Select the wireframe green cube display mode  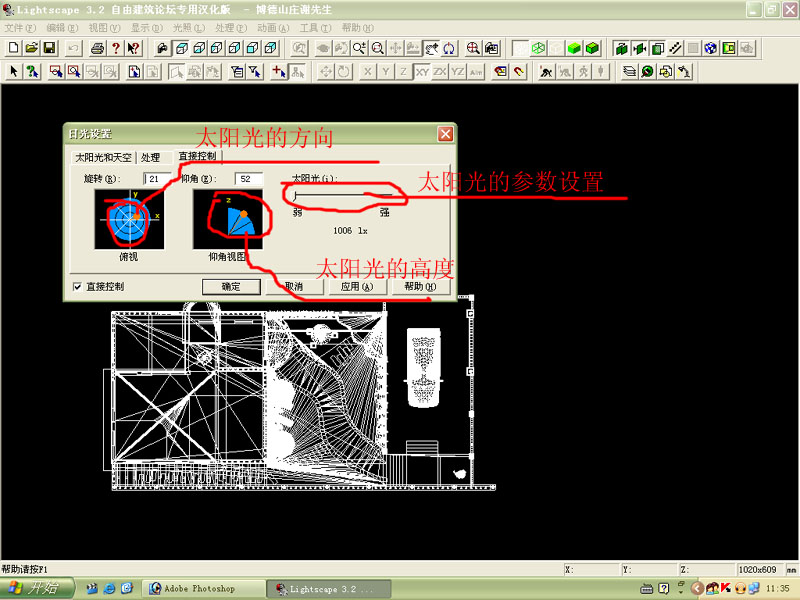coord(538,48)
